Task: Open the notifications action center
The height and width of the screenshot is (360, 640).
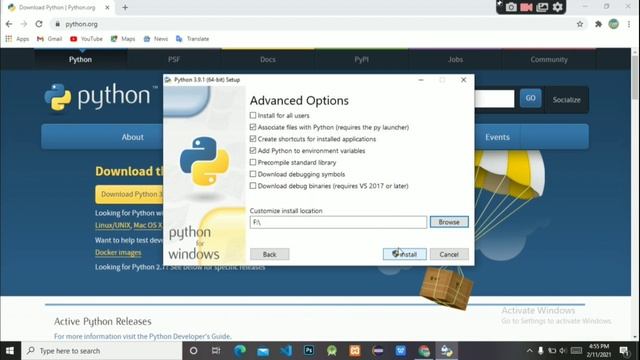Action: tap(624, 351)
